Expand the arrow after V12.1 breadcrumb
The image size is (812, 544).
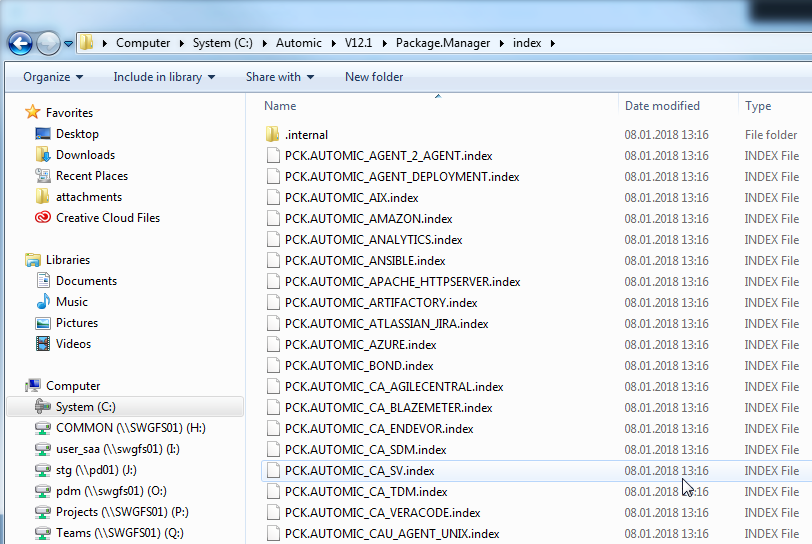(x=384, y=44)
